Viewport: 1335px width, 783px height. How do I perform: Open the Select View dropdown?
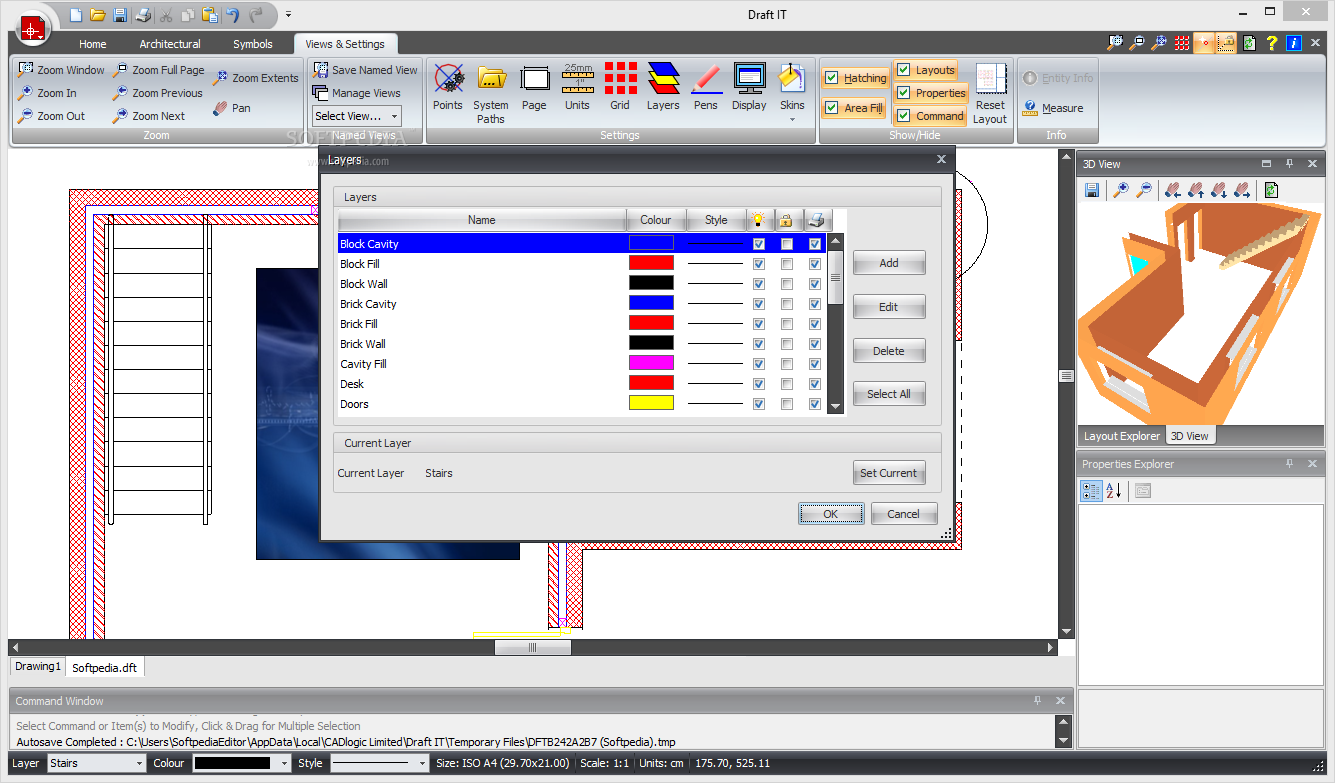[356, 116]
